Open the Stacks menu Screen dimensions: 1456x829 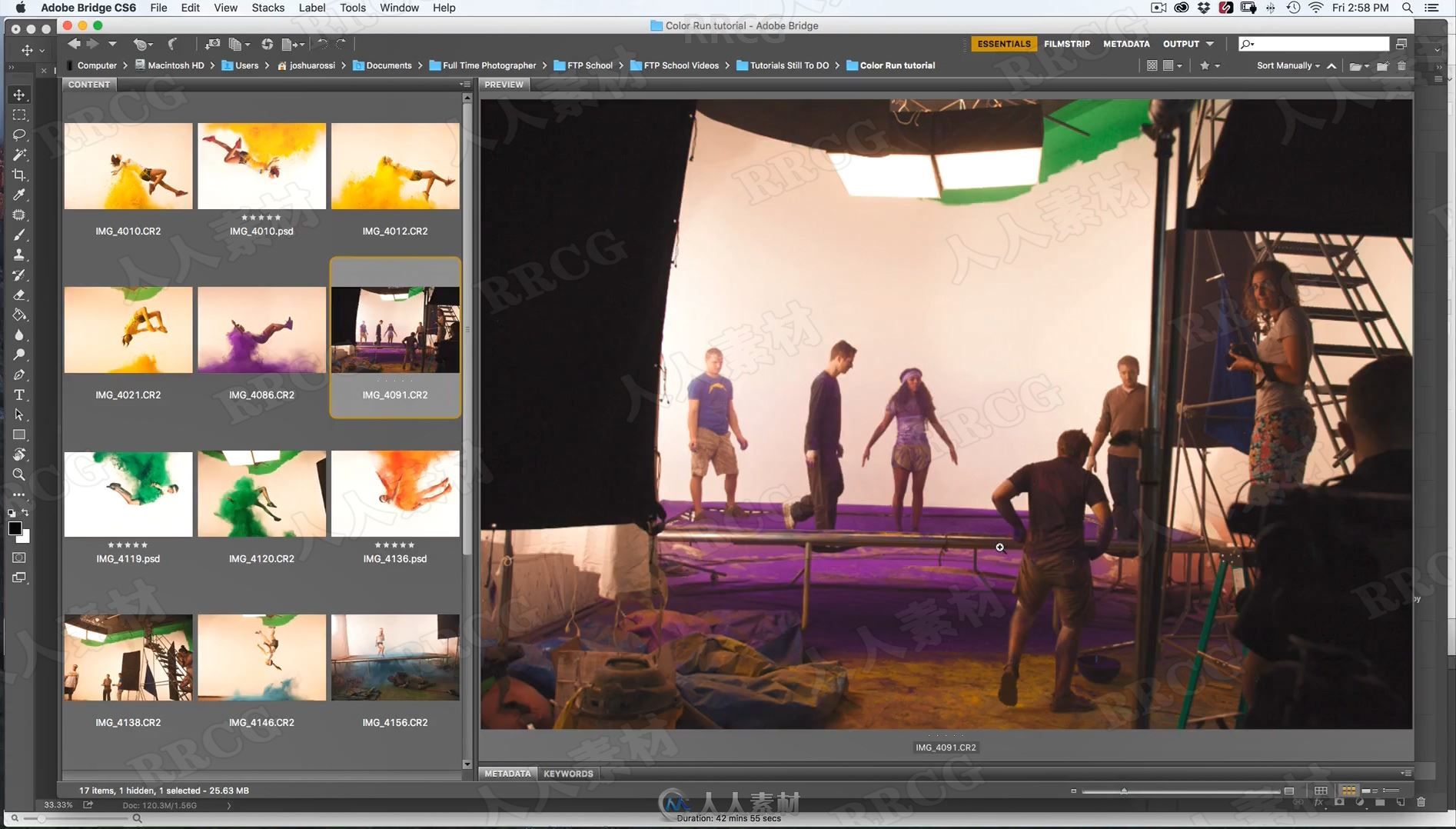point(268,8)
